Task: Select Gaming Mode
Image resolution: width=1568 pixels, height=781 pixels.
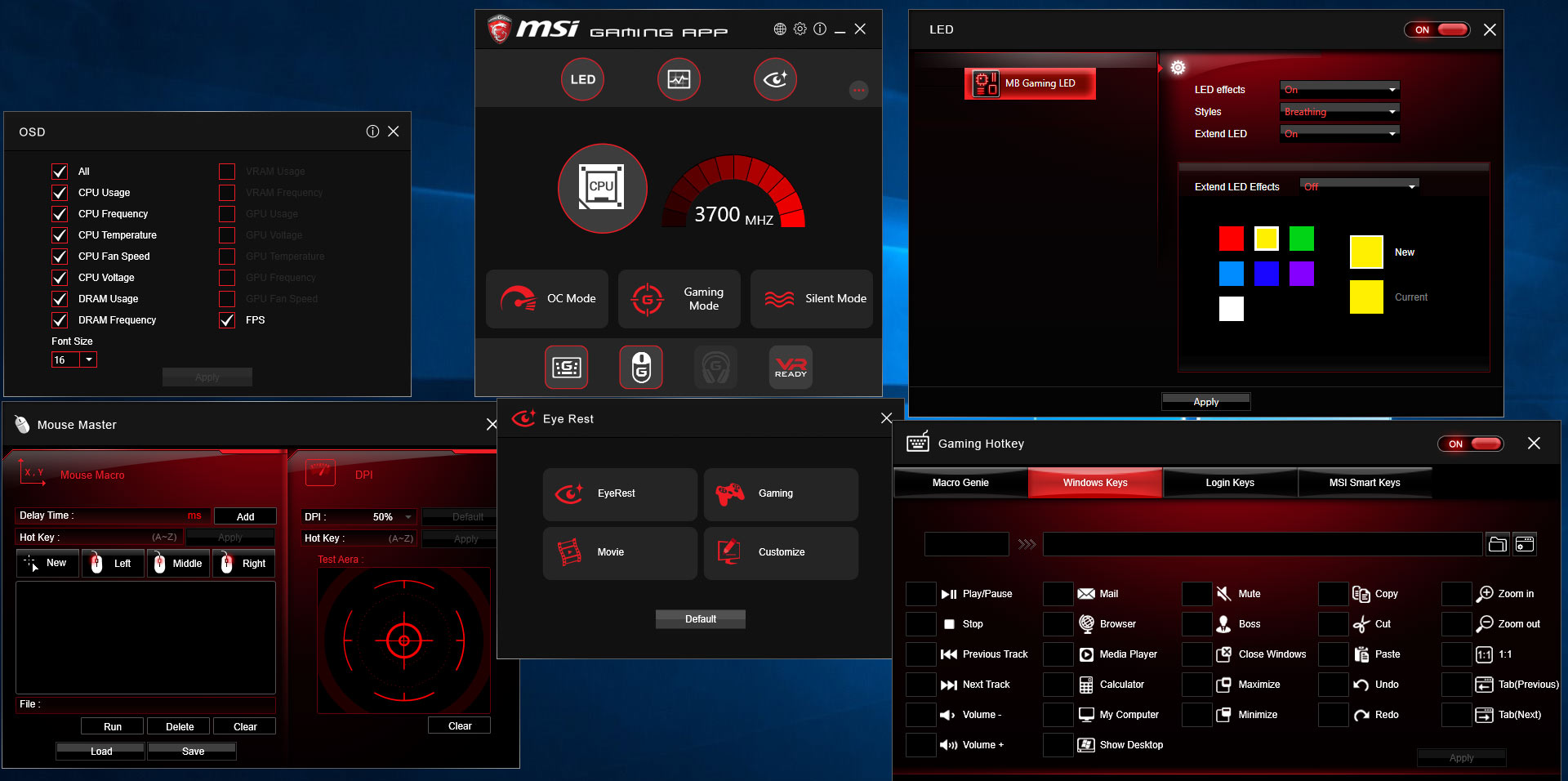Action: click(679, 299)
